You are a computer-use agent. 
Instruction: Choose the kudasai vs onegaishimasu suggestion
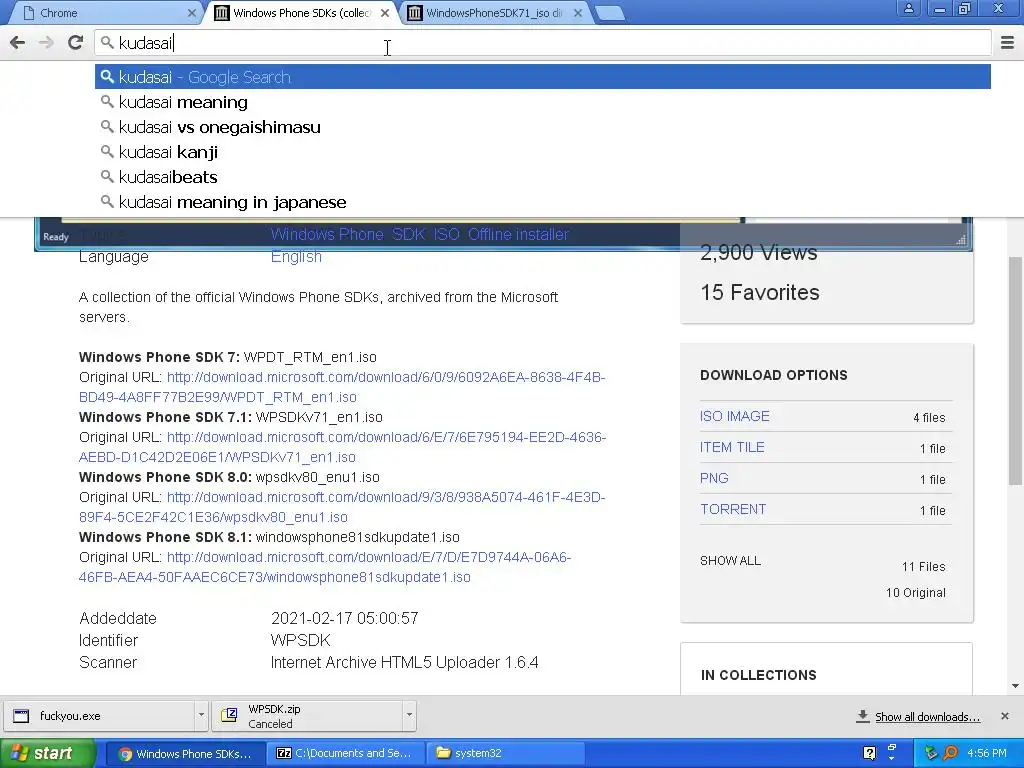coord(543,127)
